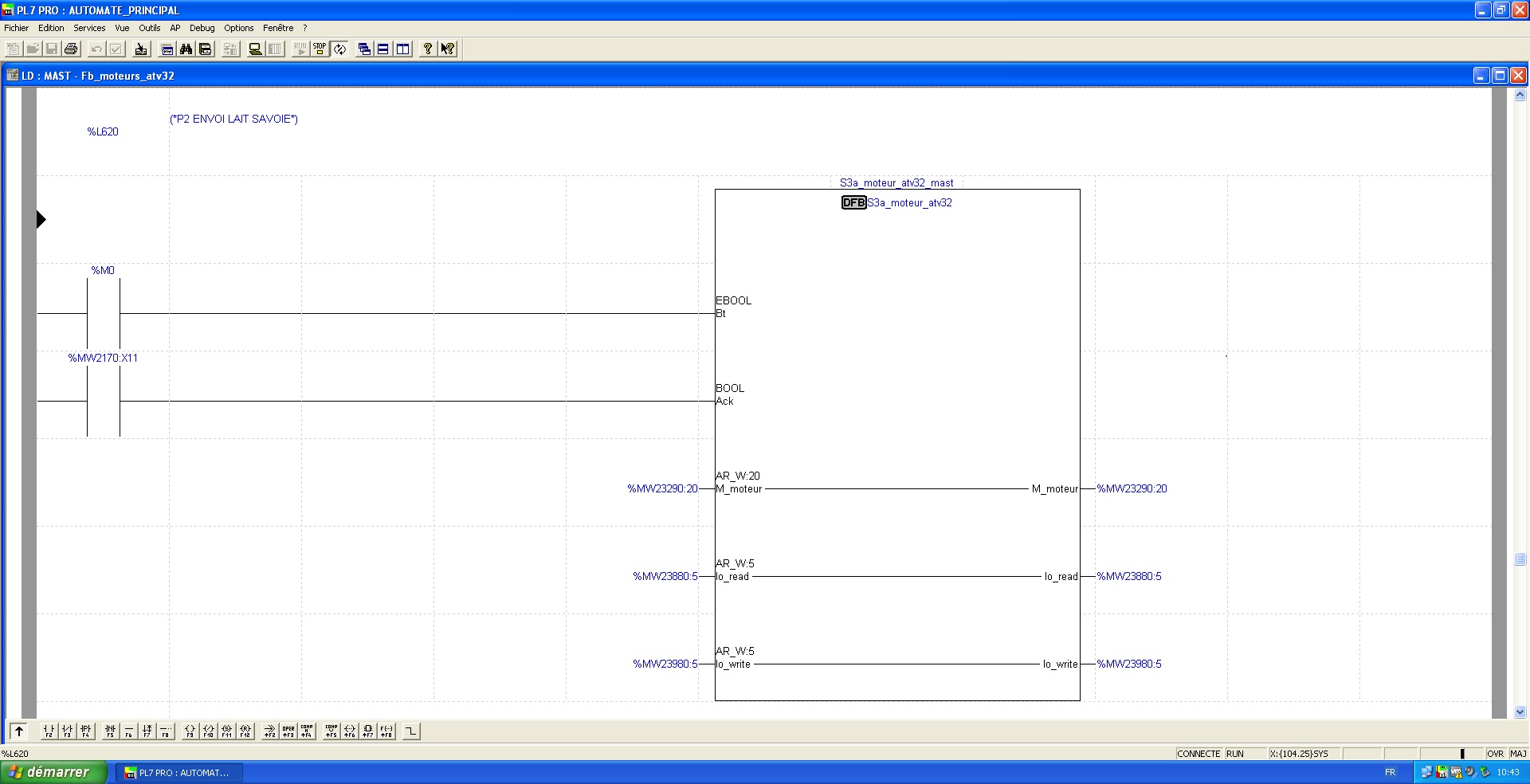Viewport: 1530px width, 784px height.
Task: Toggle the selection arrow mode button
Action: (19, 731)
